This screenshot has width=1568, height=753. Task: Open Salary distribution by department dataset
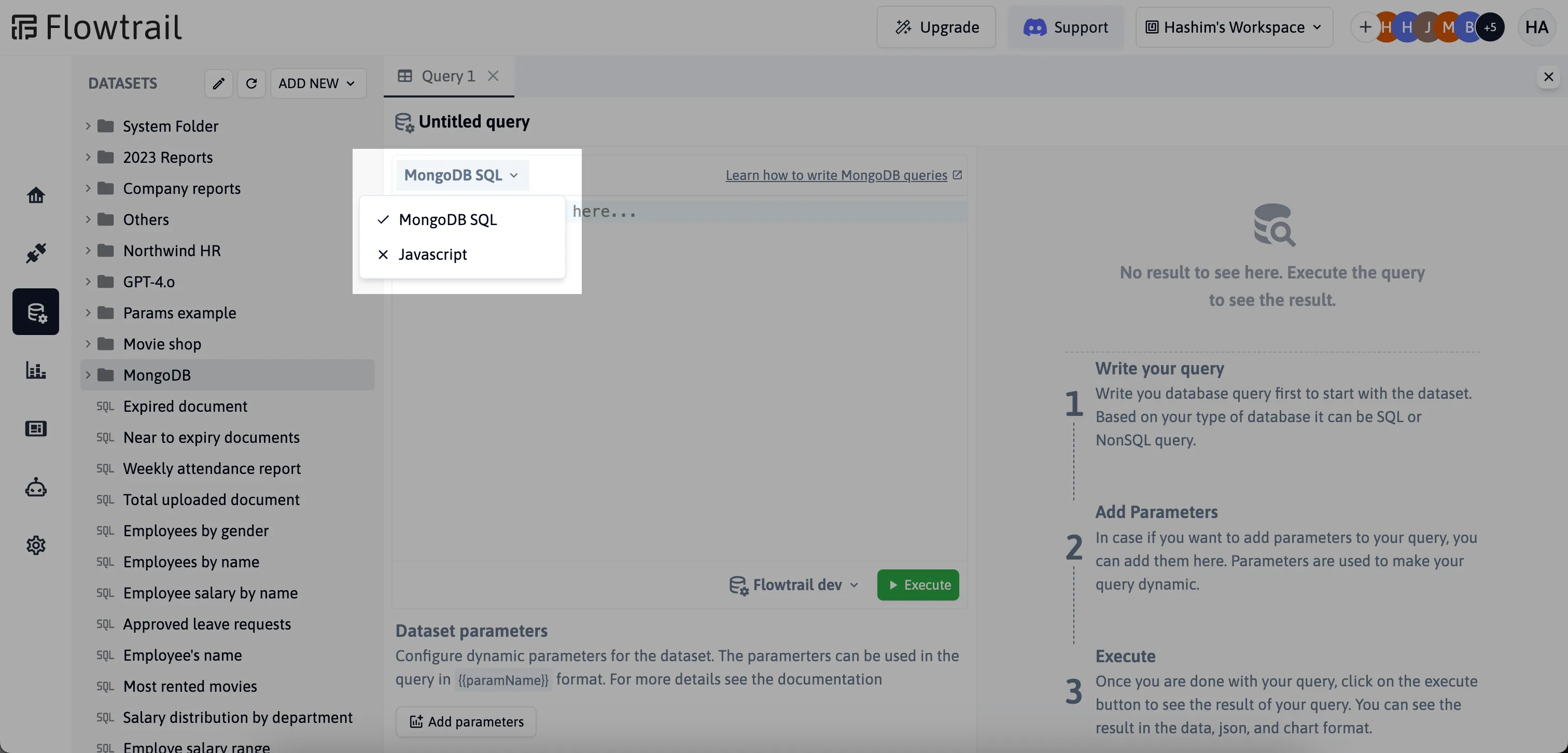coord(237,717)
